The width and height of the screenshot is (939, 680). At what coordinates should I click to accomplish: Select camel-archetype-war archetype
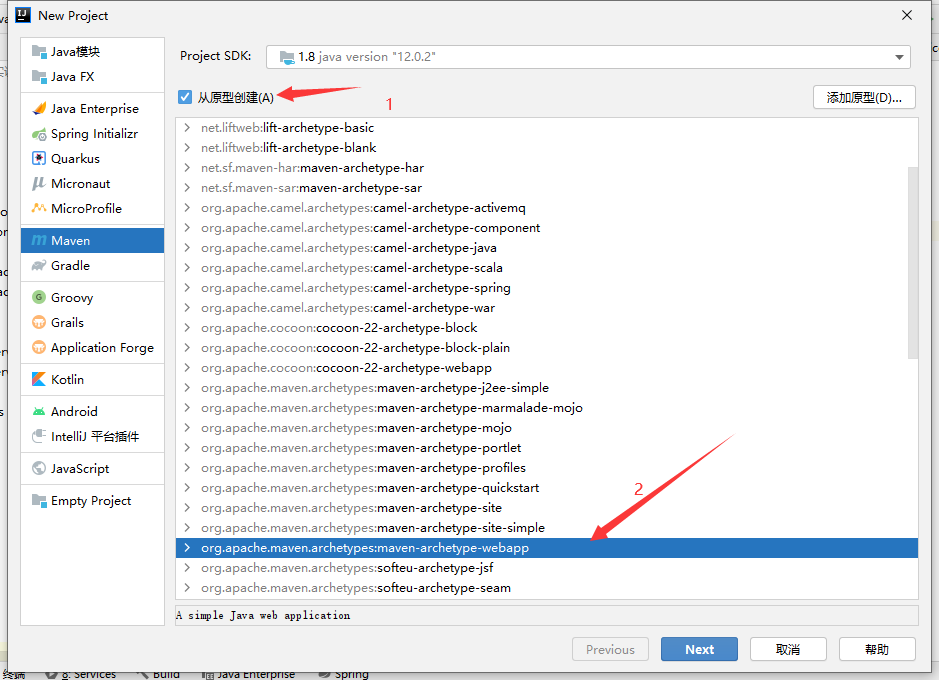547,308
